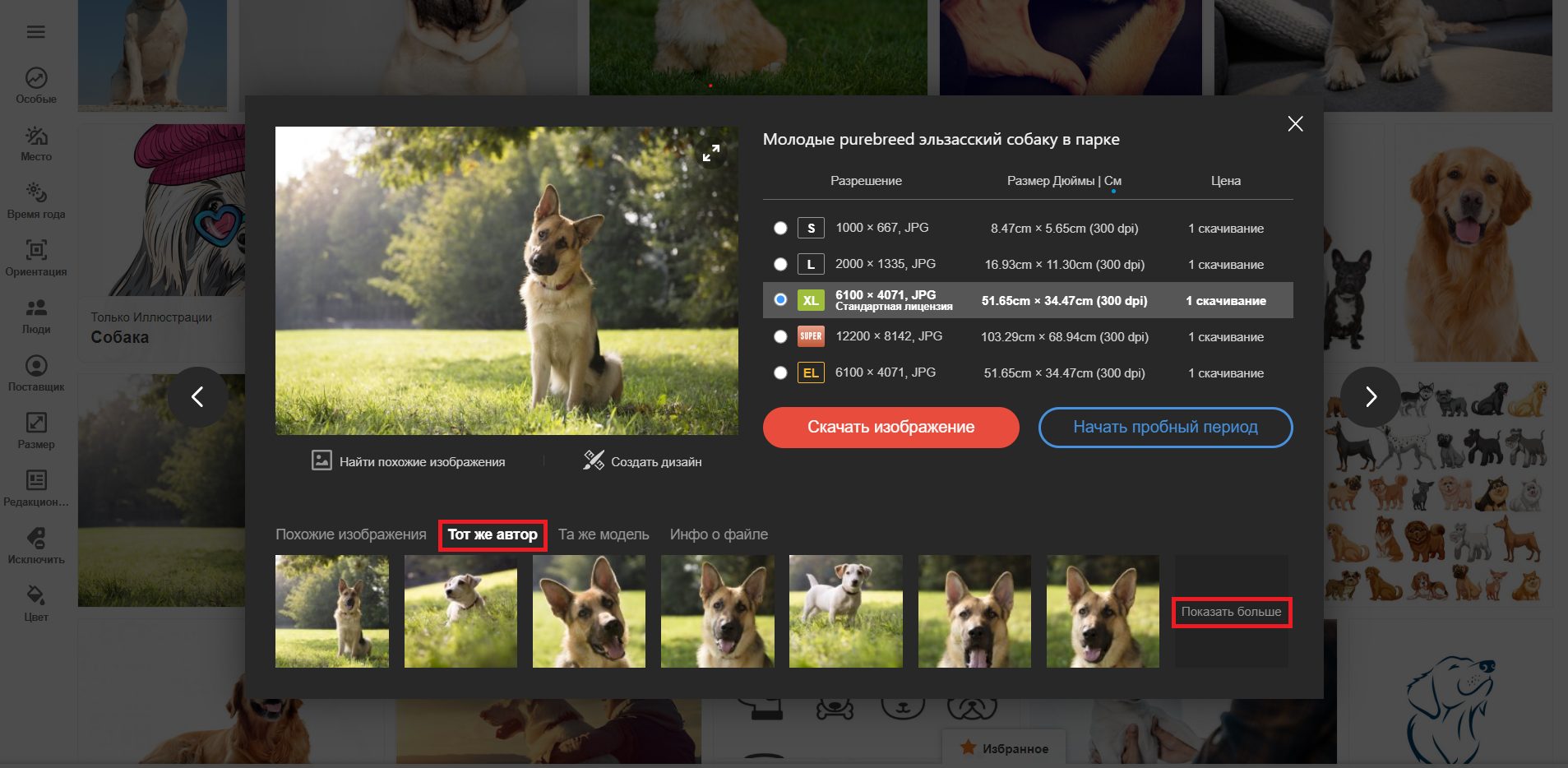Open fifth thumbnail of standing white terrier
Image resolution: width=1568 pixels, height=768 pixels.
[x=846, y=611]
